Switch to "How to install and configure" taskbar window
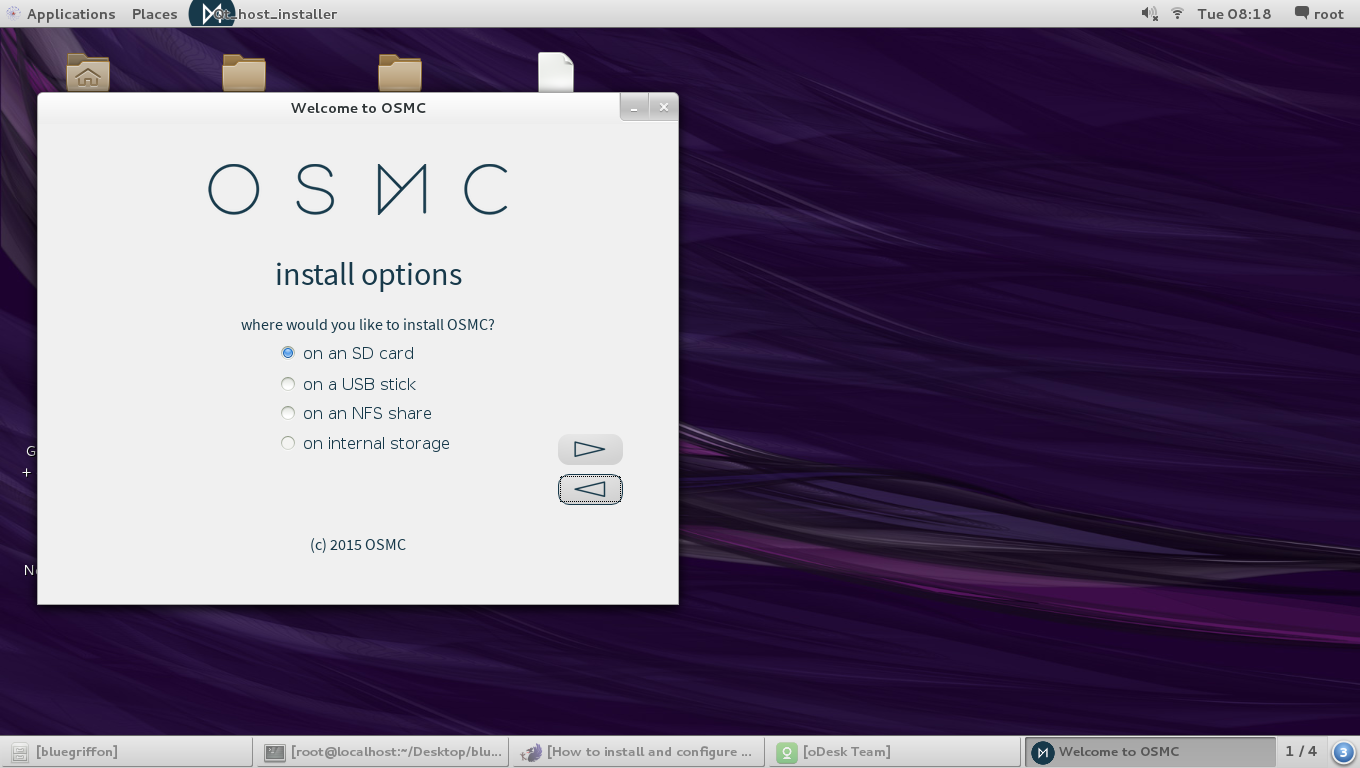Viewport: 1360px width, 768px height. [x=640, y=752]
